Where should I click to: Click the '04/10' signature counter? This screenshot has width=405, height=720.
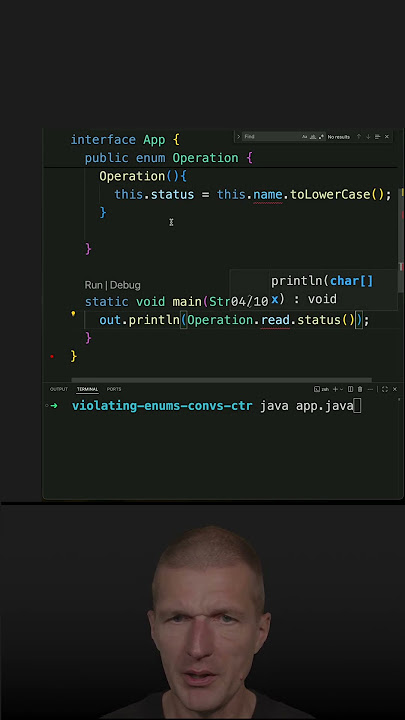pos(249,302)
